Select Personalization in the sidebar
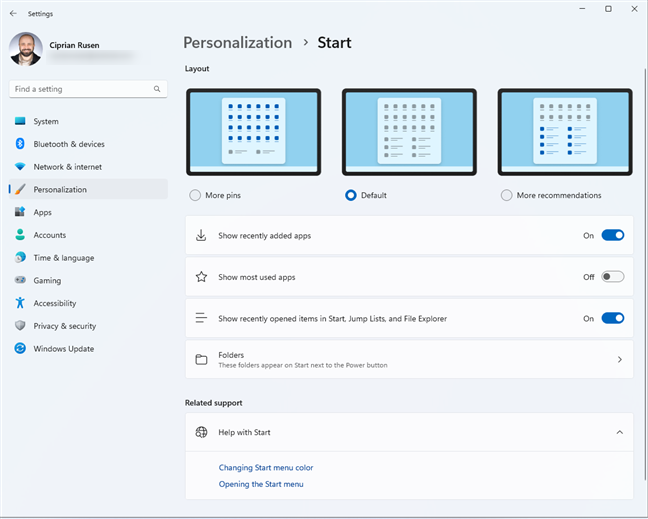Viewport: 648px width, 519px height. 88,189
